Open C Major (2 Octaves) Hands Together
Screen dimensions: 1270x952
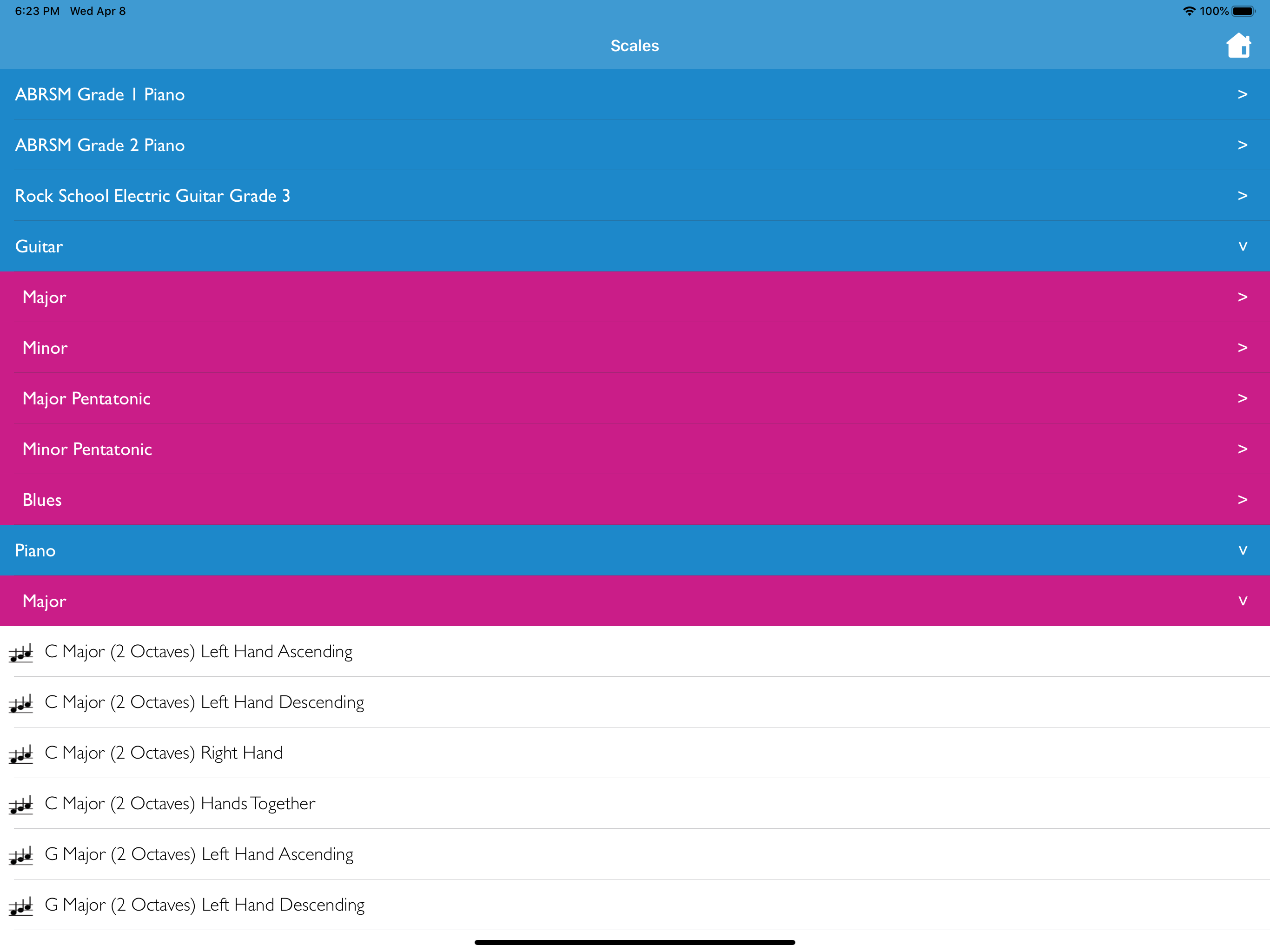635,803
